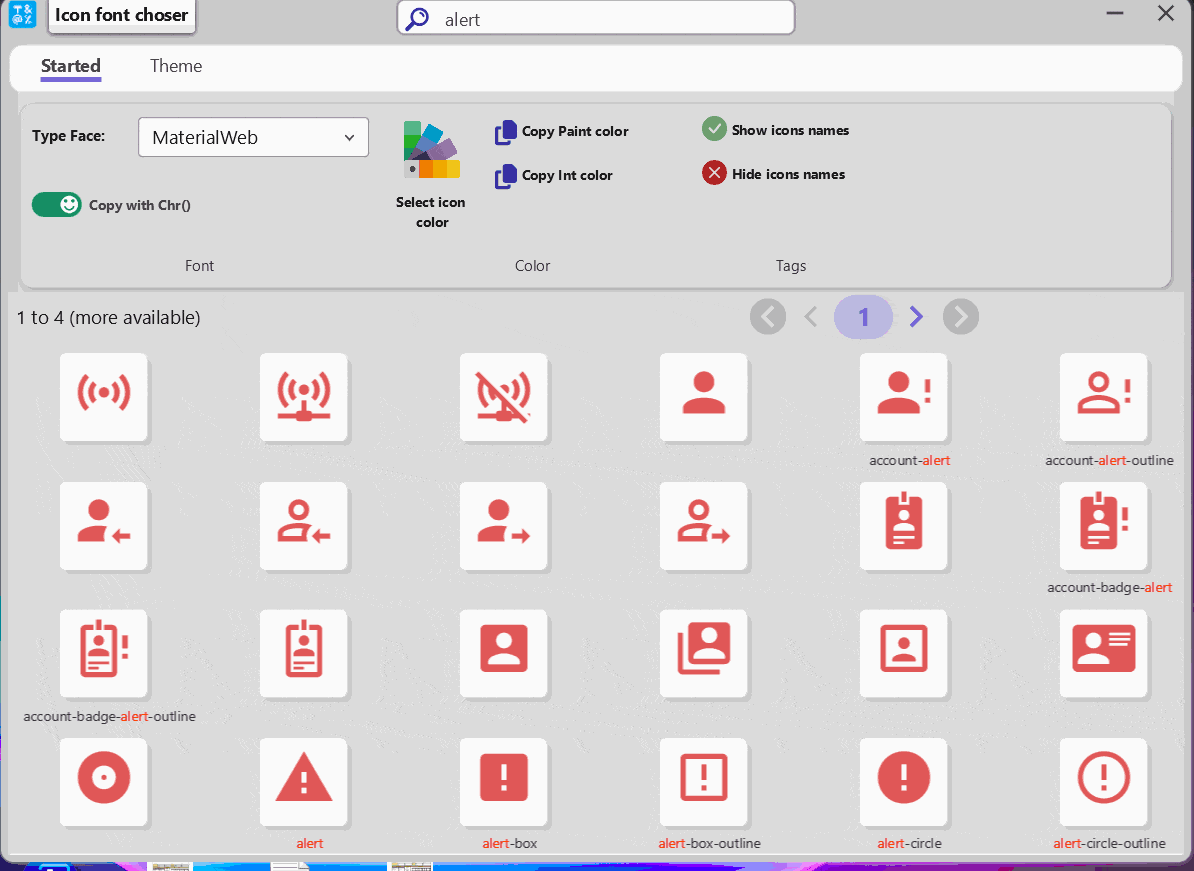Click Copy Int color button
Screen dimensions: 1194x871
(x=554, y=176)
